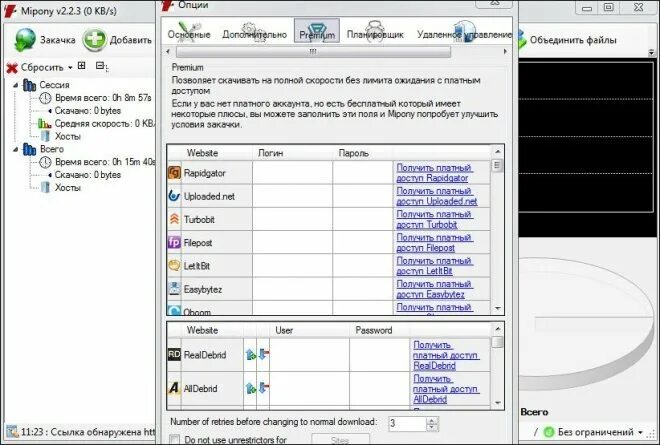
Task: Toggle Do not use unrestrictors for checkbox
Action: pos(174,440)
